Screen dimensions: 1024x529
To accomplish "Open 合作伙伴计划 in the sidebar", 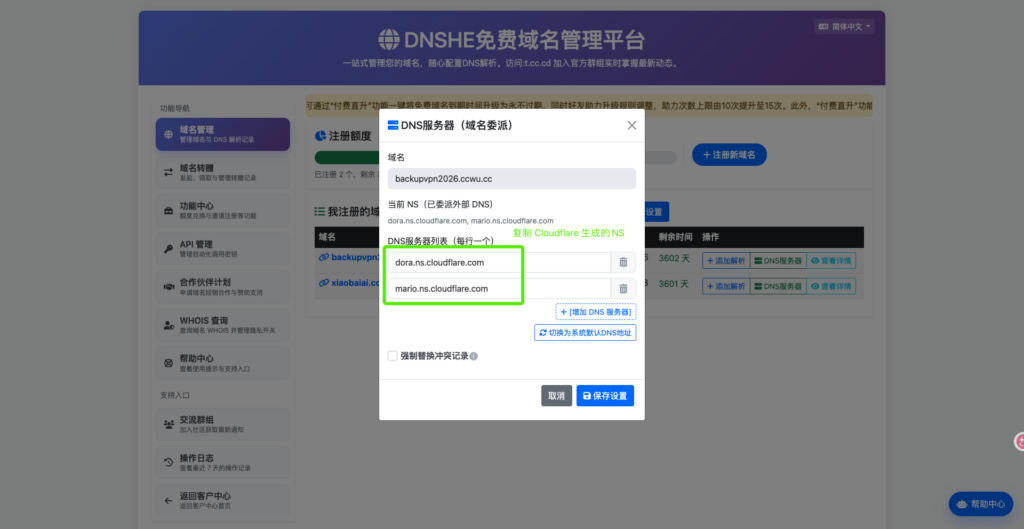I will click(x=223, y=287).
